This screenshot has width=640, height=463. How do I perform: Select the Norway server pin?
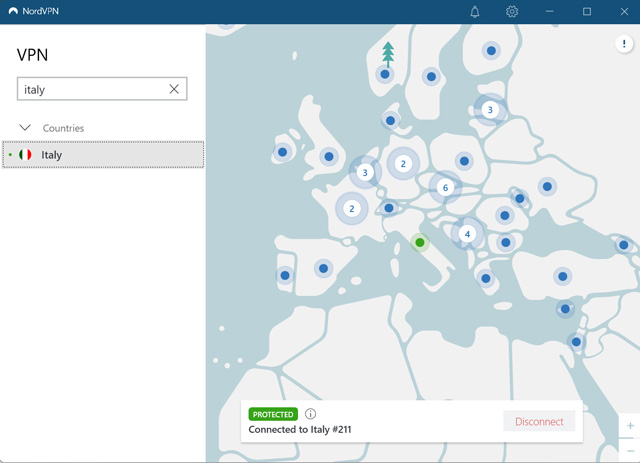385,74
